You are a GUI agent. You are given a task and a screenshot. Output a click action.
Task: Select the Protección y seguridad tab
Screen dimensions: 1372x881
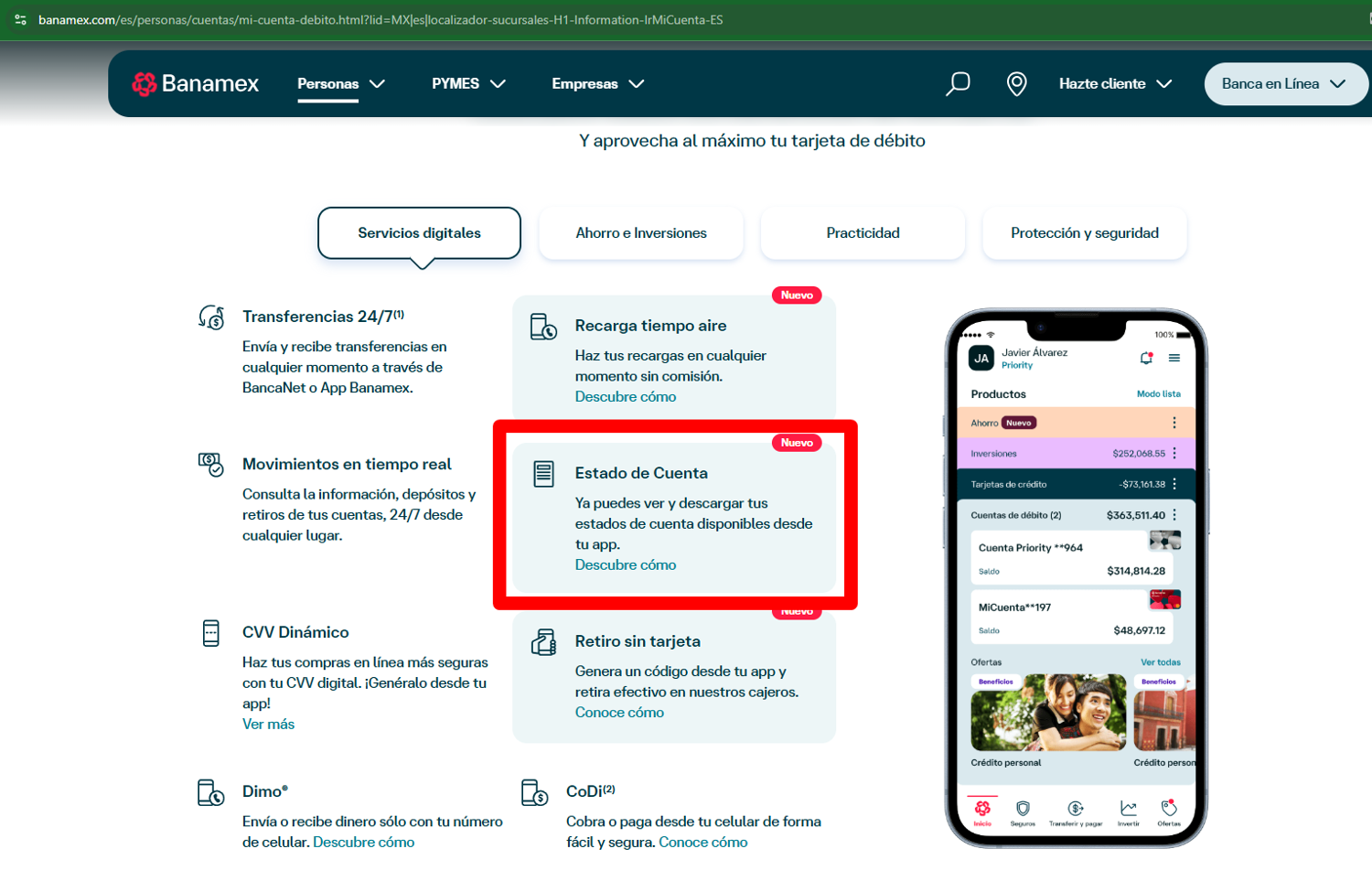pos(1084,233)
